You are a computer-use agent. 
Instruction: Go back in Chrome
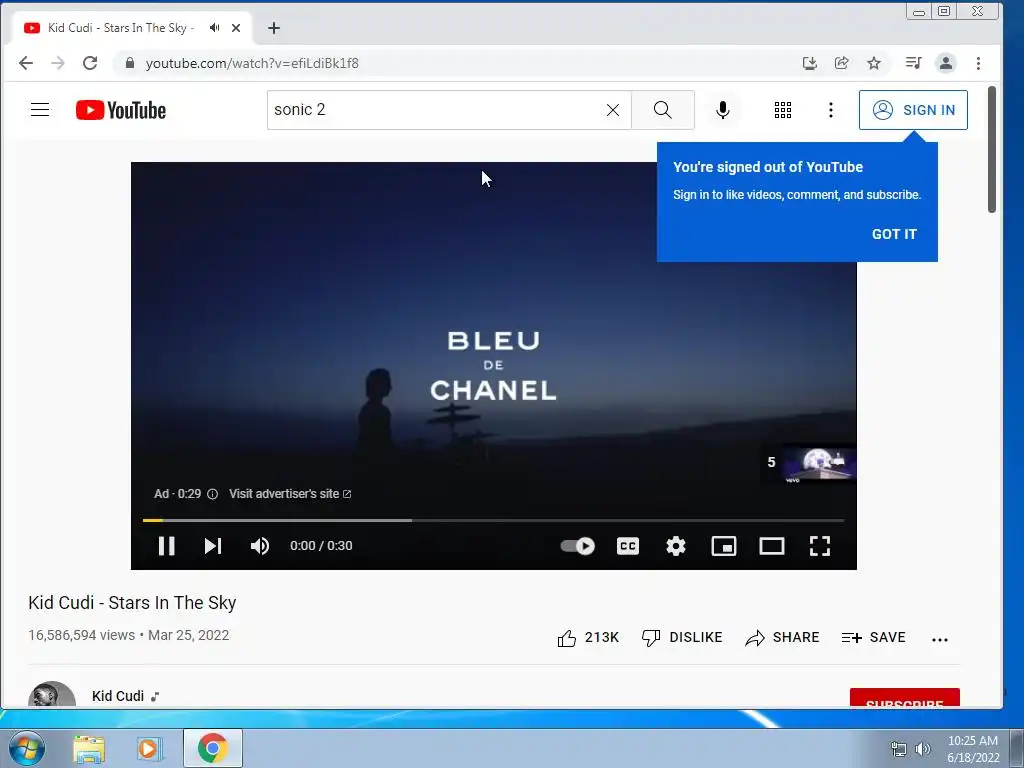pyautogui.click(x=26, y=63)
